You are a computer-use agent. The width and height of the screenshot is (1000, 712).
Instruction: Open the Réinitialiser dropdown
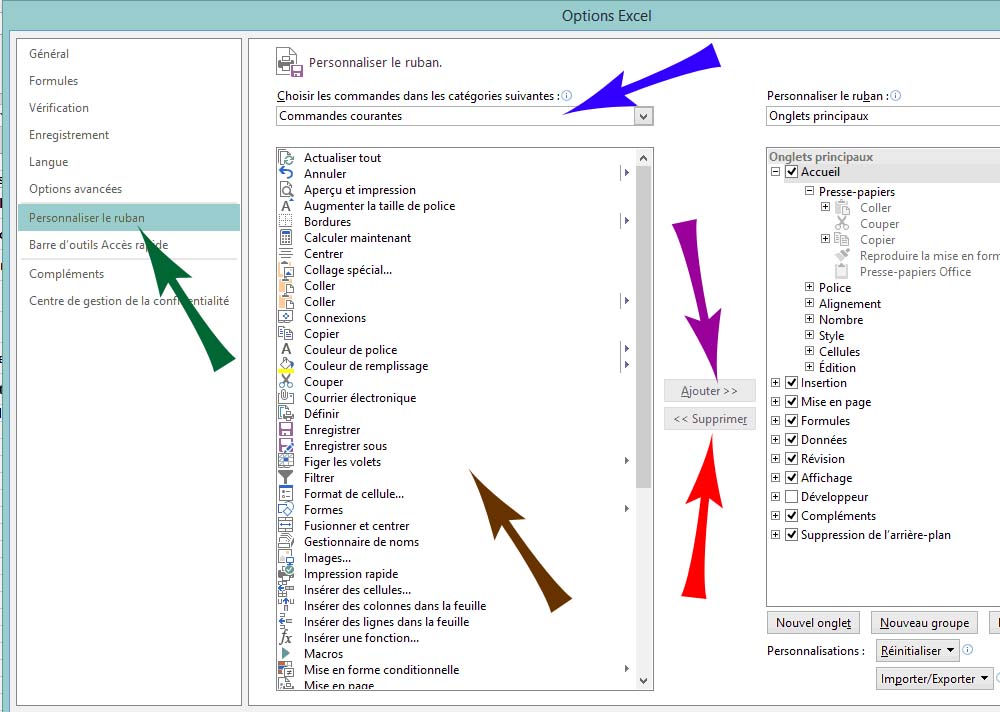coord(917,651)
